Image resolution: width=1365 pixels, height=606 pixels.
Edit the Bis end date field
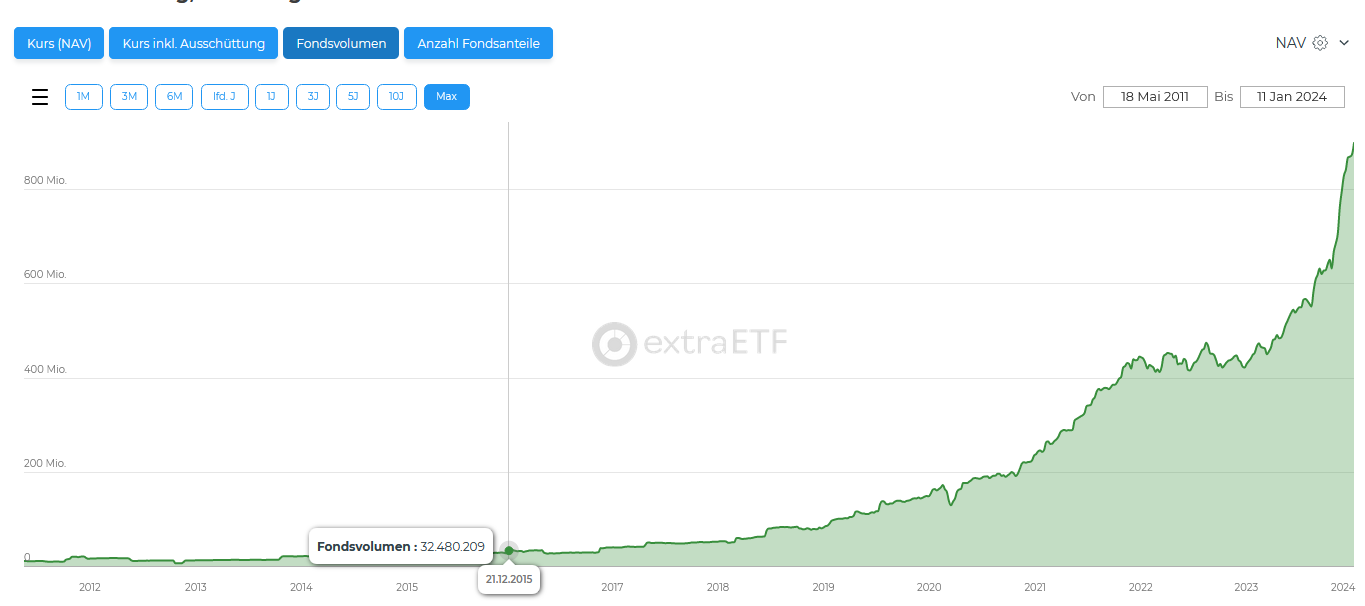pyautogui.click(x=1291, y=97)
